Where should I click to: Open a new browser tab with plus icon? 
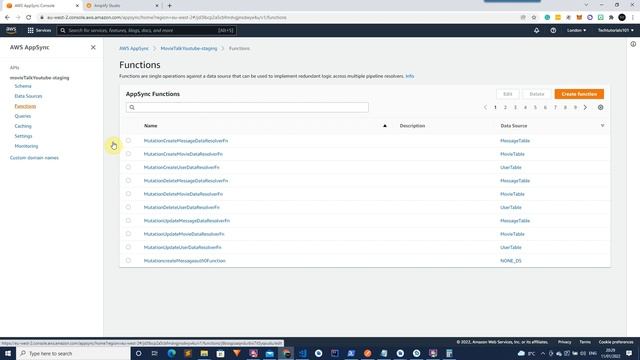pos(169,6)
